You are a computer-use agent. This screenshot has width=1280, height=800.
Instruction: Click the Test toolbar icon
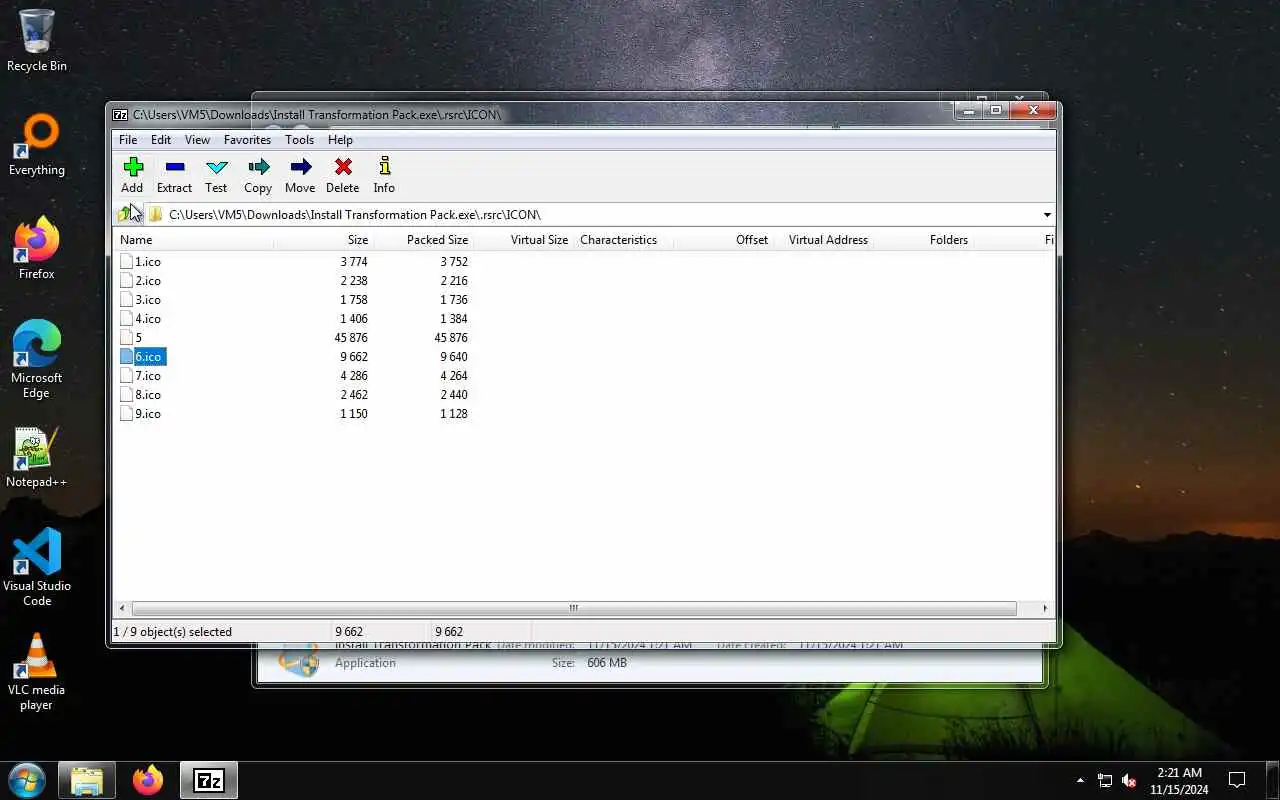click(216, 167)
